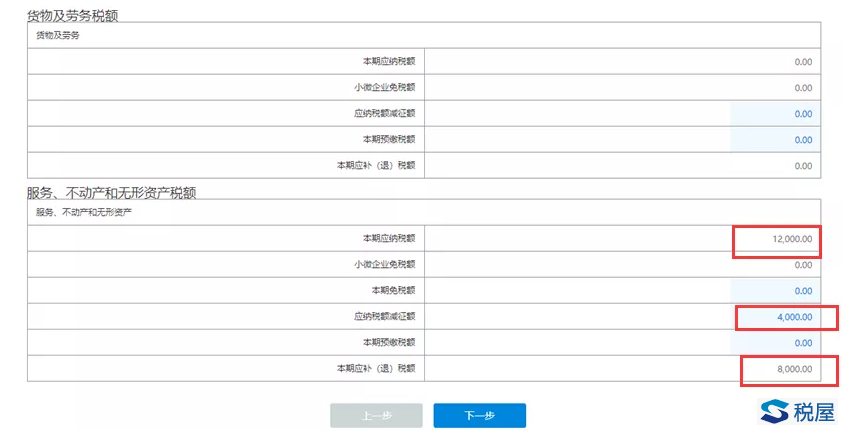Click the 应纳税额减征额 label in services section
The image size is (843, 430).
tap(384, 317)
